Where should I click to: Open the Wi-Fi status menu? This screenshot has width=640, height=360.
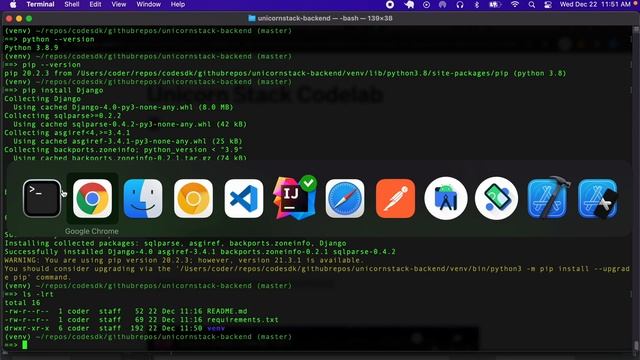click(515, 4)
